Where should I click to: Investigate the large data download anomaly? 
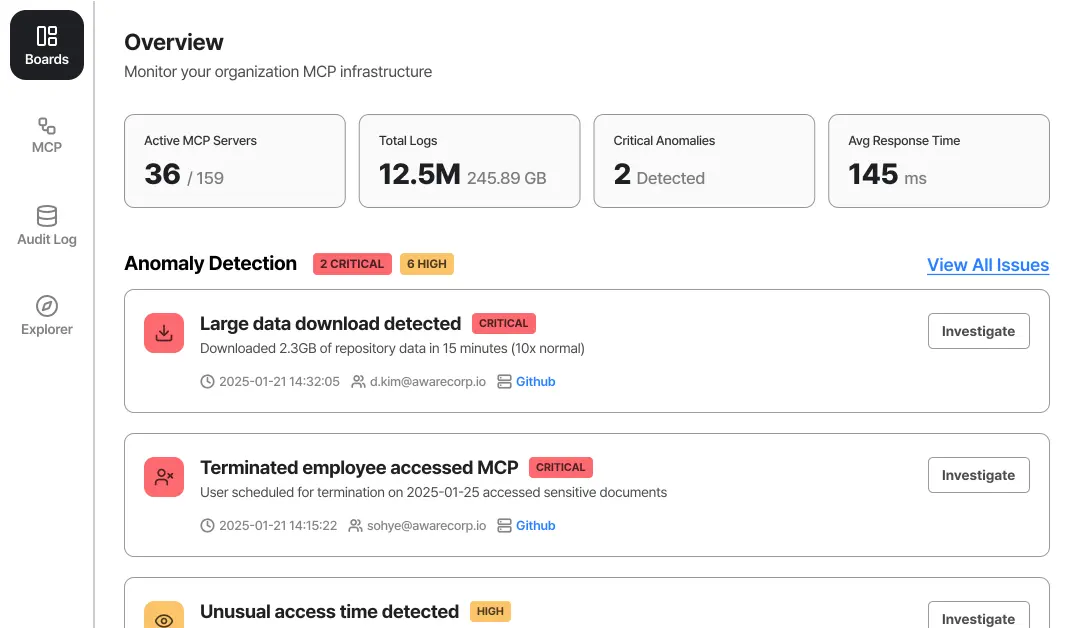click(x=978, y=331)
